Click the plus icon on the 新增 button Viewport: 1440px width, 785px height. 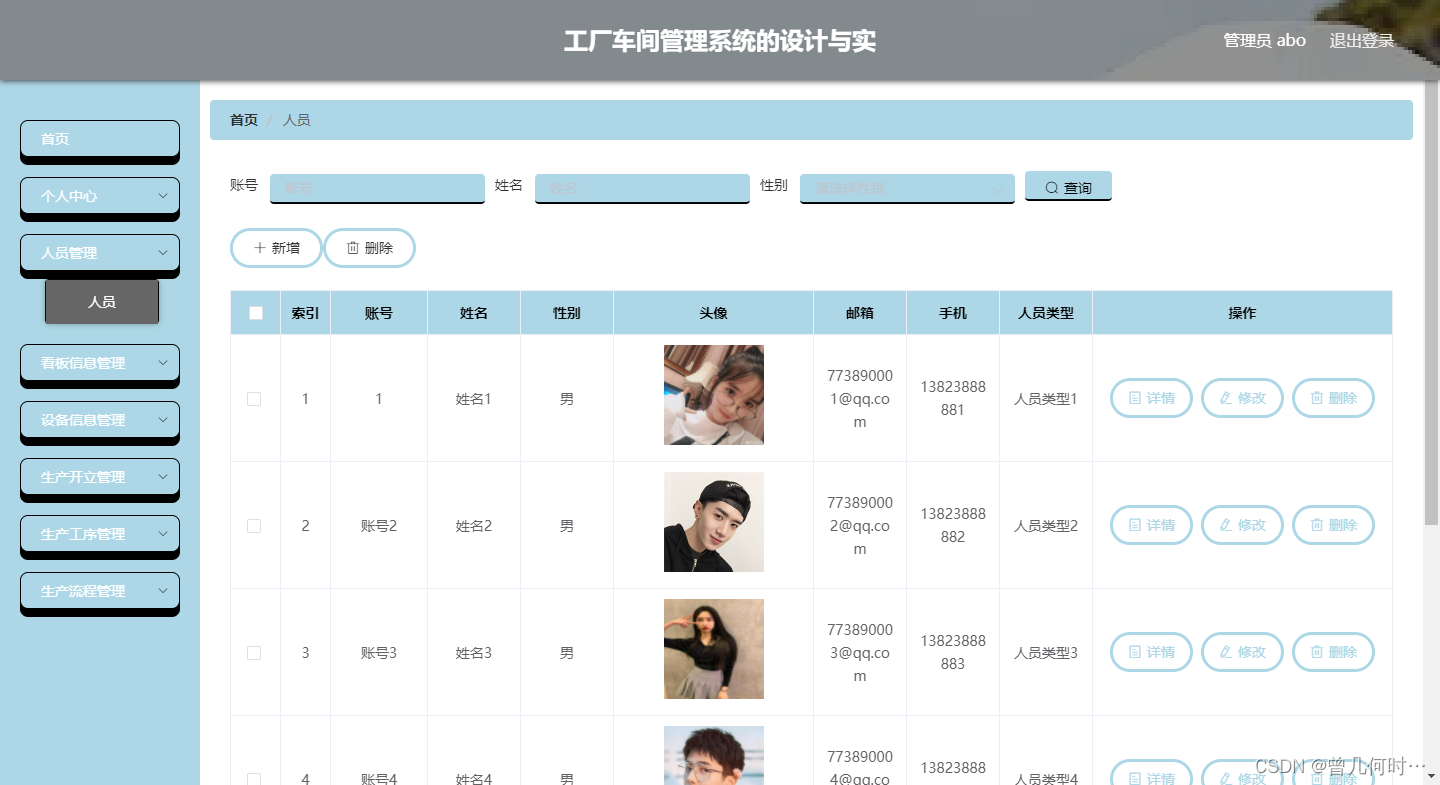(262, 248)
